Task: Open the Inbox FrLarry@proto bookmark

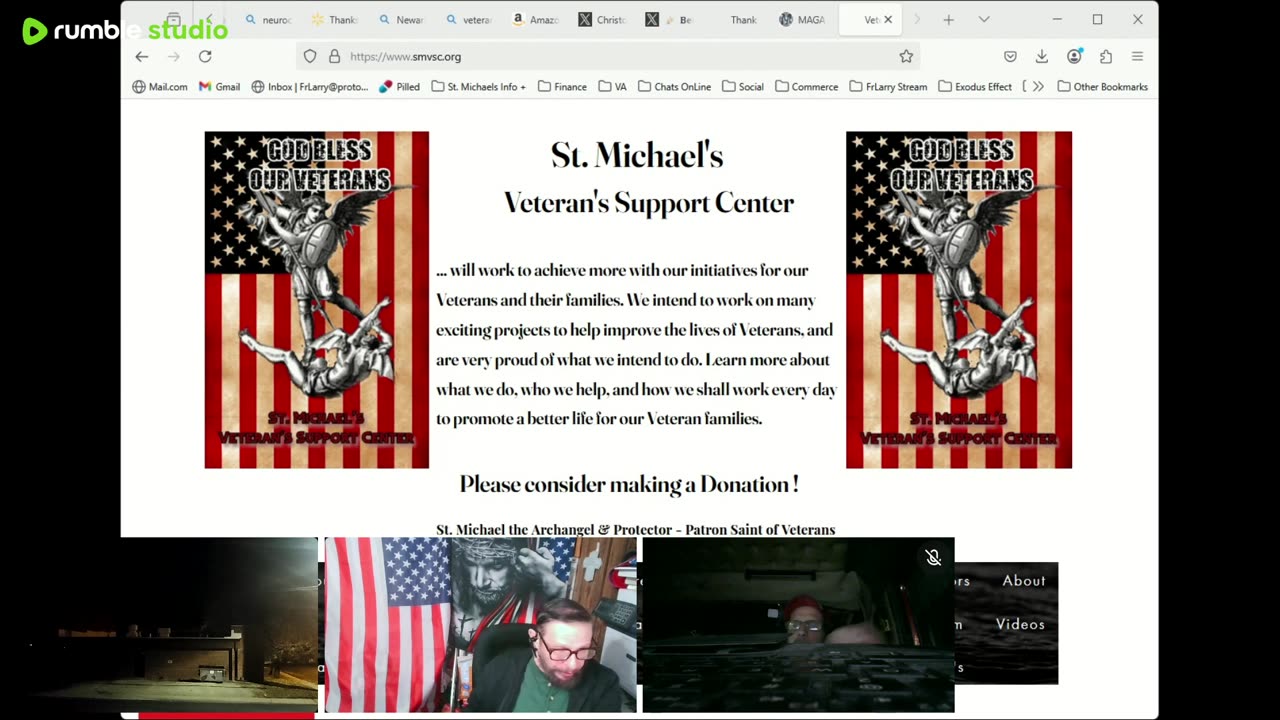Action: coord(310,87)
